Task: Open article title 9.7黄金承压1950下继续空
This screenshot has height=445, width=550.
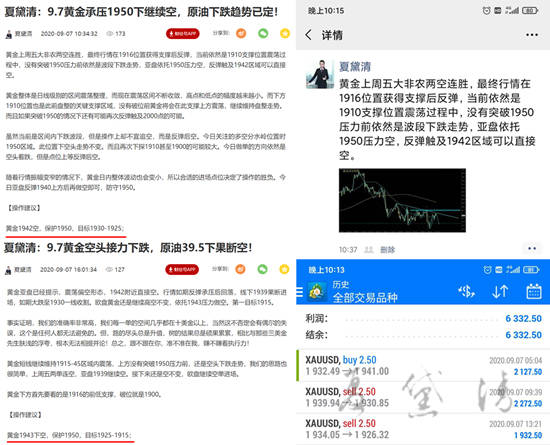Action: click(141, 12)
